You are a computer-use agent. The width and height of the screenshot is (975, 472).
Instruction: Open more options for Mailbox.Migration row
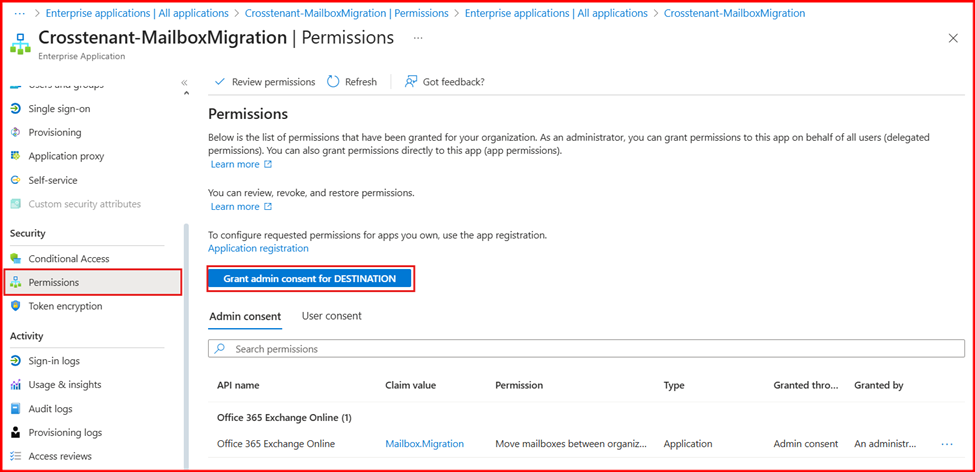(947, 444)
